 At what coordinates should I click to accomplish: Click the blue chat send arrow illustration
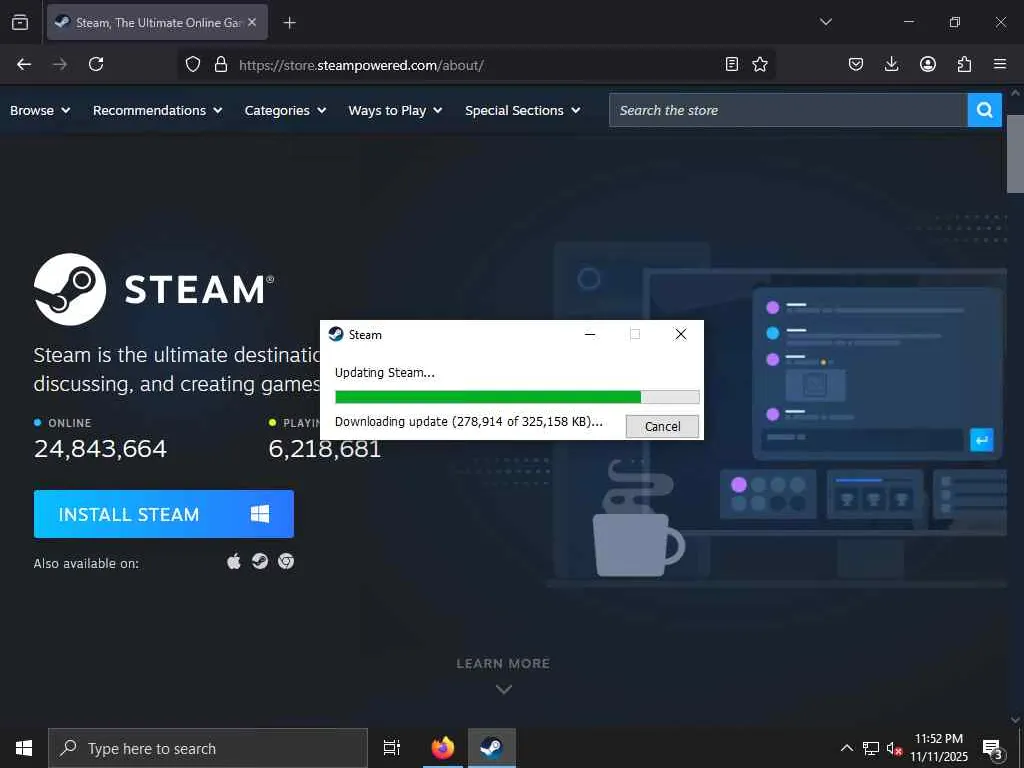click(x=982, y=440)
